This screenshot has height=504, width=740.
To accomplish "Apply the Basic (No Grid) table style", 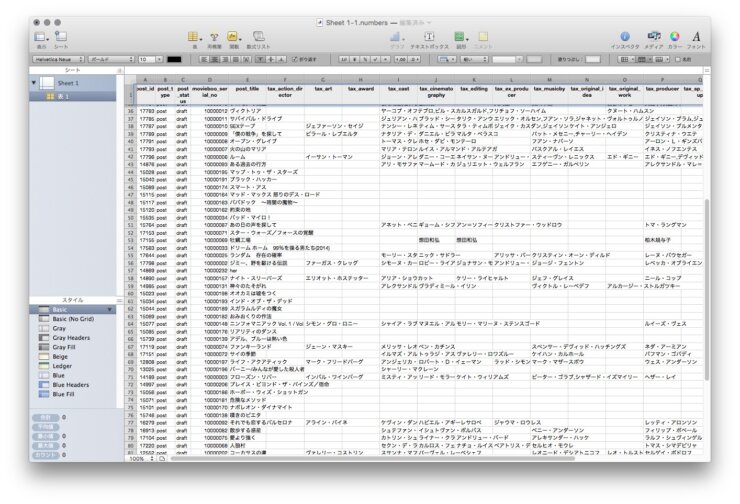I will pos(73,319).
